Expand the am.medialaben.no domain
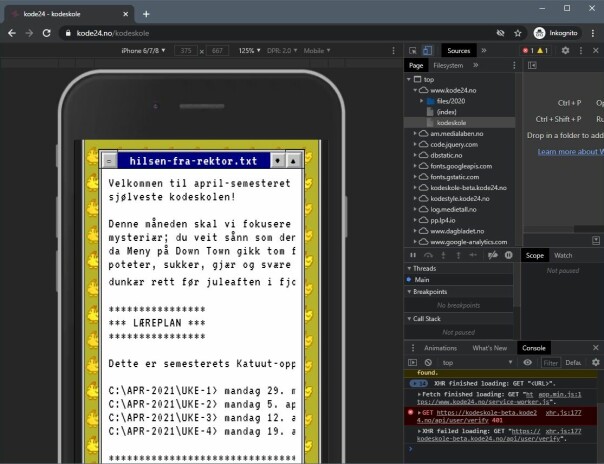 tap(415, 134)
